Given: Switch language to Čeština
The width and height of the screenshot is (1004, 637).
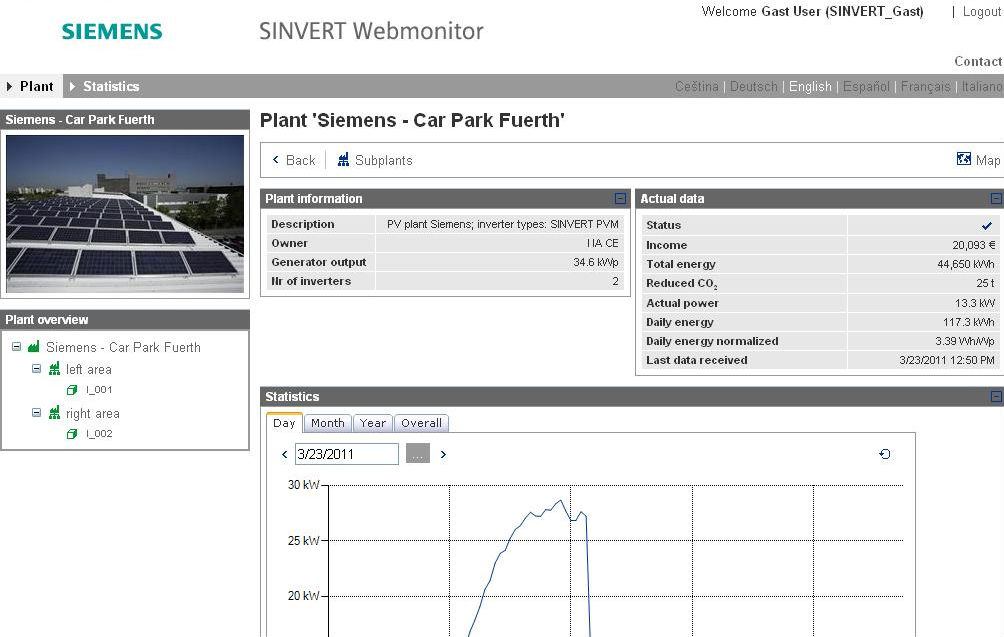Looking at the screenshot, I should (x=697, y=86).
